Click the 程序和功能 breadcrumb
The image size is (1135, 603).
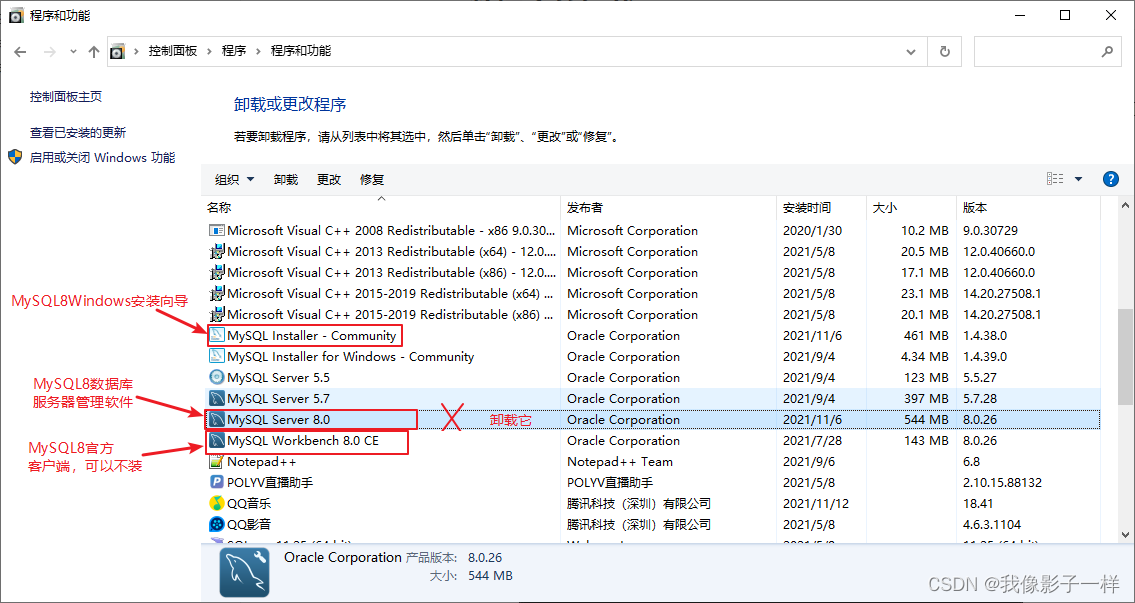(301, 51)
